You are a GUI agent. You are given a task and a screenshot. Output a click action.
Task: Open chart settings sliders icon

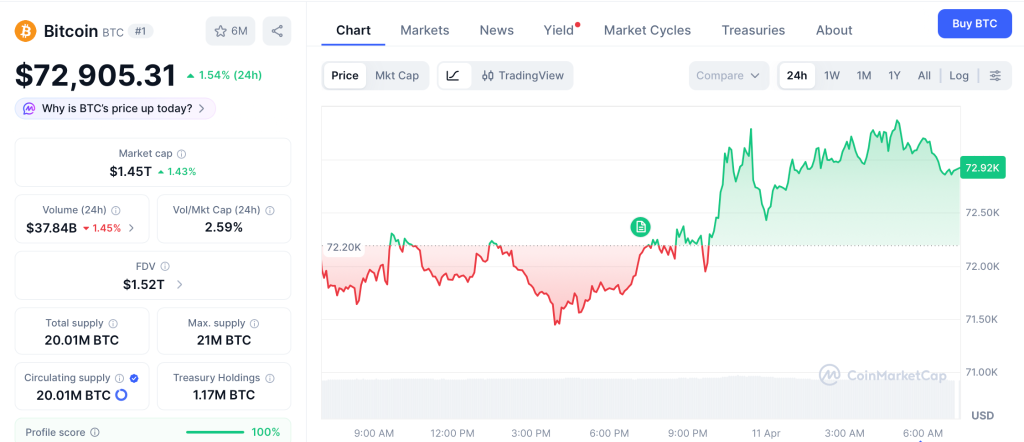pyautogui.click(x=995, y=76)
